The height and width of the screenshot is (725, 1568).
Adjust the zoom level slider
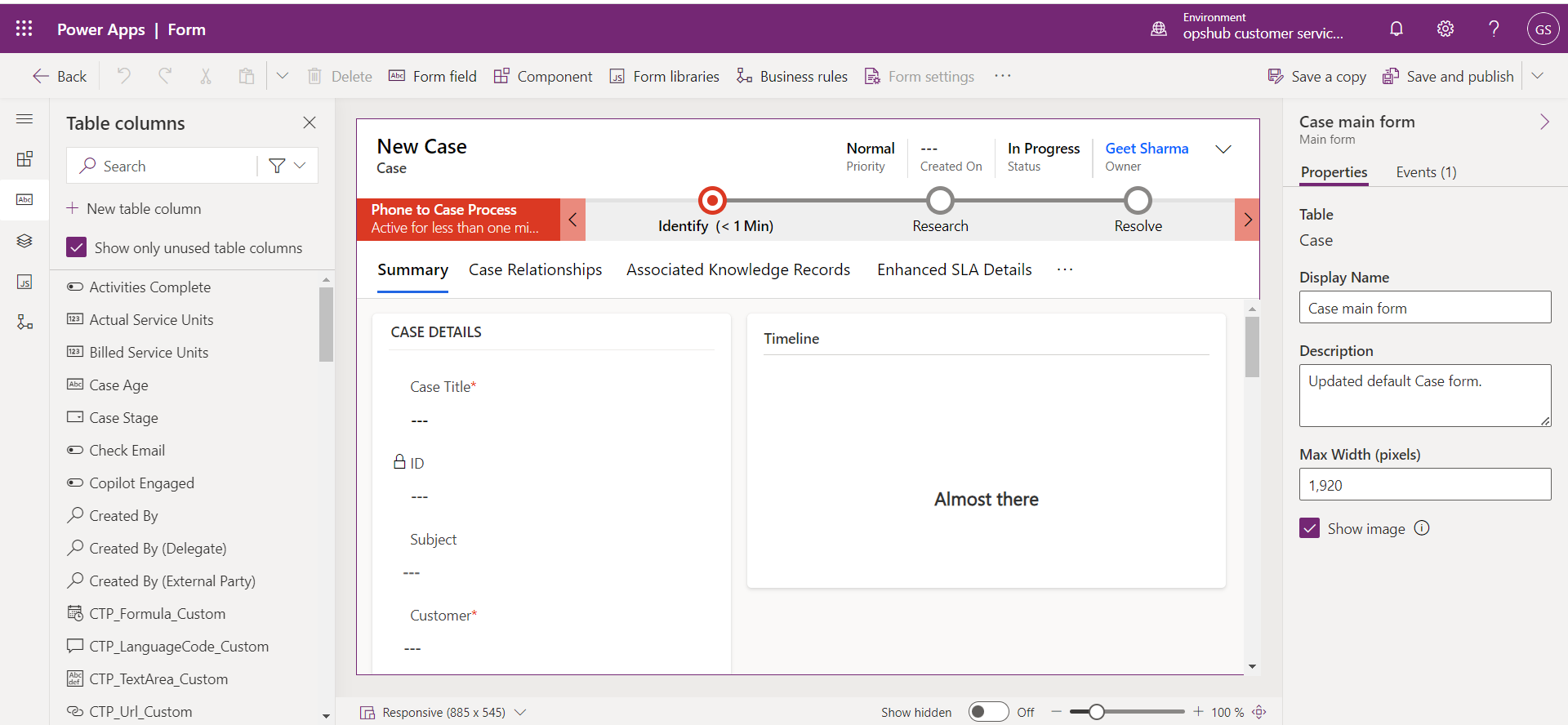pos(1097,712)
